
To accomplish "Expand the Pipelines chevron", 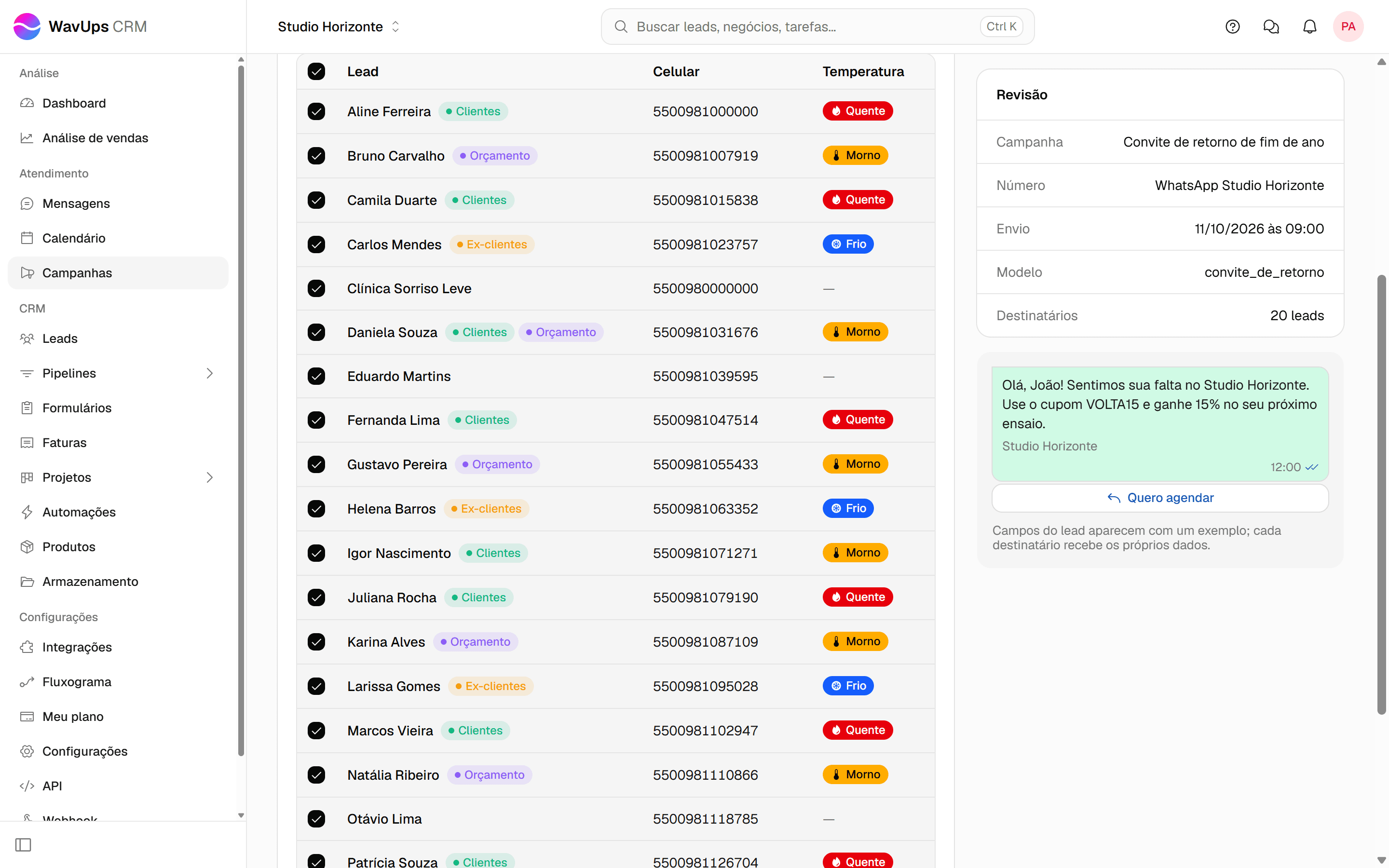I will tap(209, 373).
